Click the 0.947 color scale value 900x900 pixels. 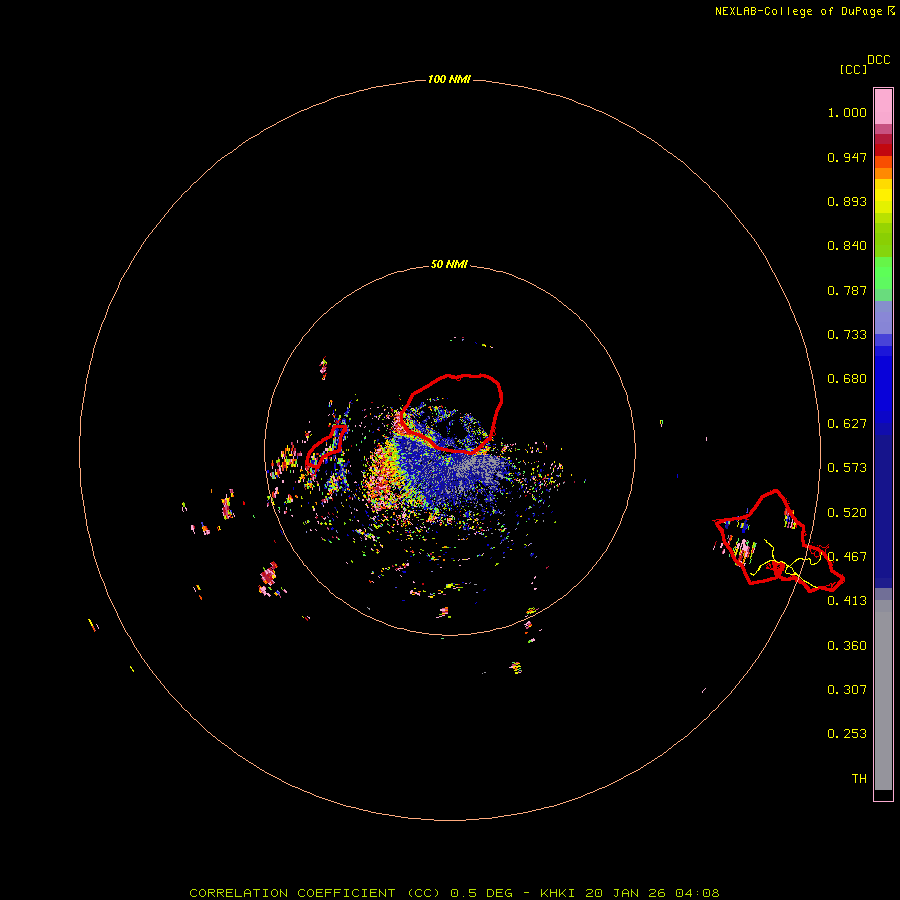[847, 157]
